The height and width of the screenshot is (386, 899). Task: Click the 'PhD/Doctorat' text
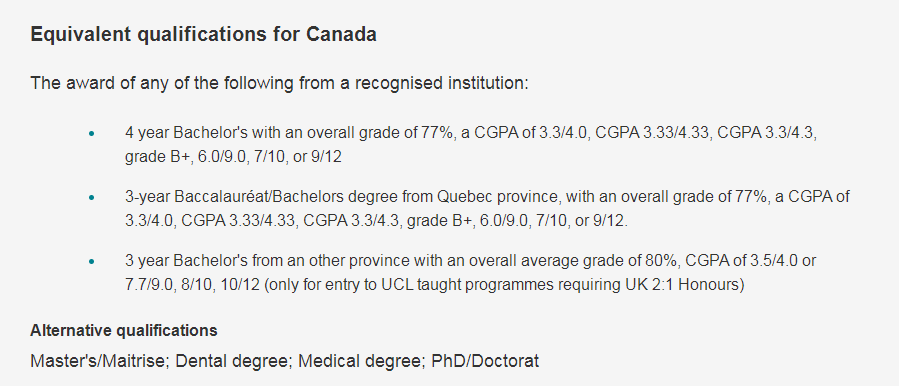486,361
